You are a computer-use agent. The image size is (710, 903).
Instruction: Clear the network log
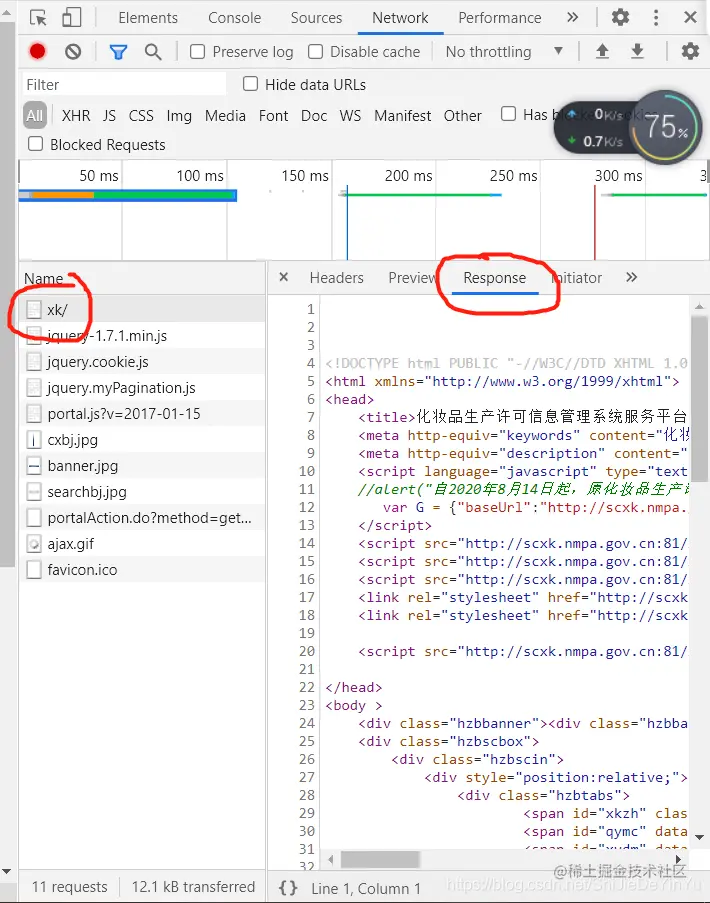point(73,52)
